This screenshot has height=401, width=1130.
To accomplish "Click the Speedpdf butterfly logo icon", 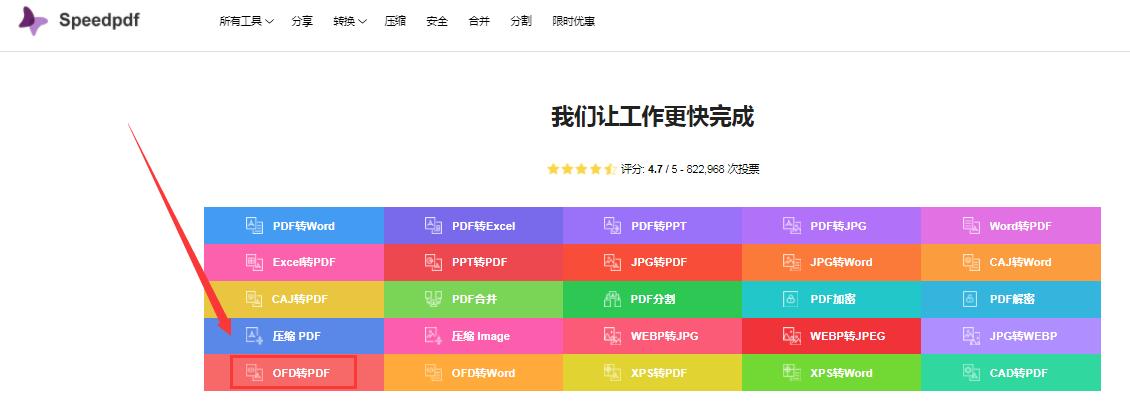I will [x=33, y=21].
